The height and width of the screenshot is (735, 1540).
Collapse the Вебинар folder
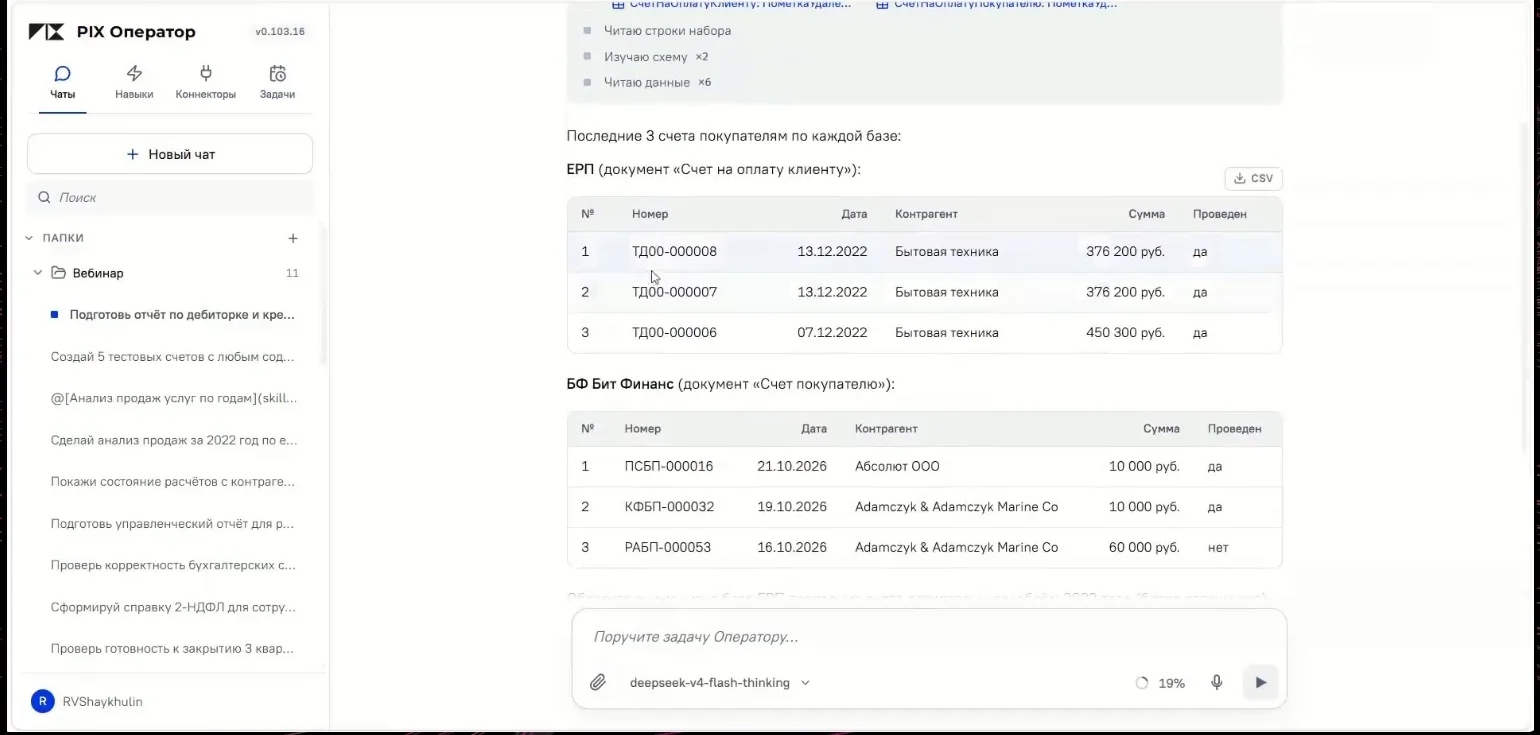(x=38, y=273)
